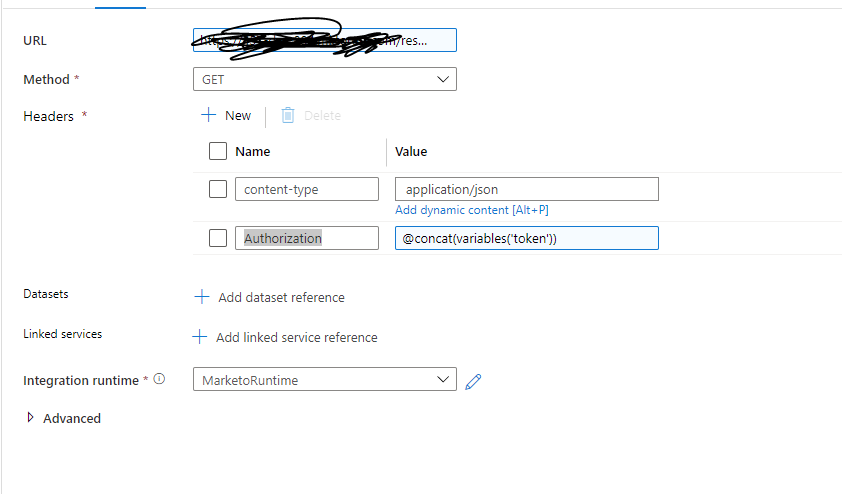Image resolution: width=842 pixels, height=494 pixels.
Task: Click the Name column header
Action: pos(252,152)
